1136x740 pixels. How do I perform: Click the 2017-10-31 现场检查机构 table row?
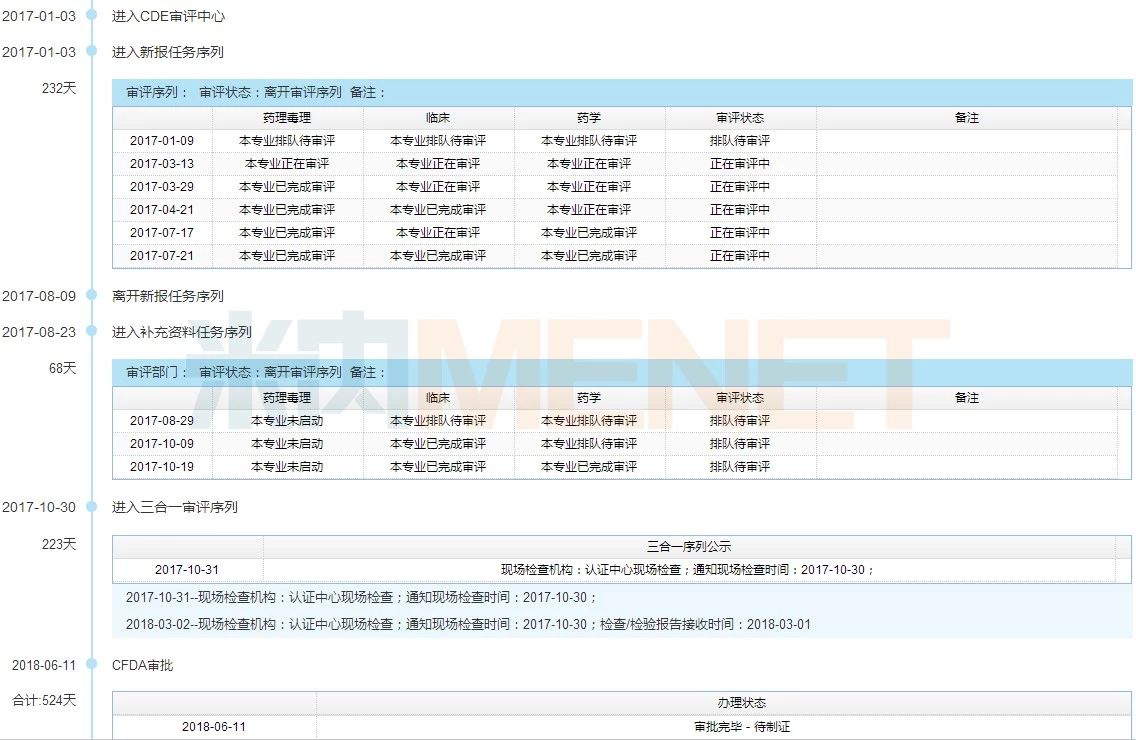[614, 570]
